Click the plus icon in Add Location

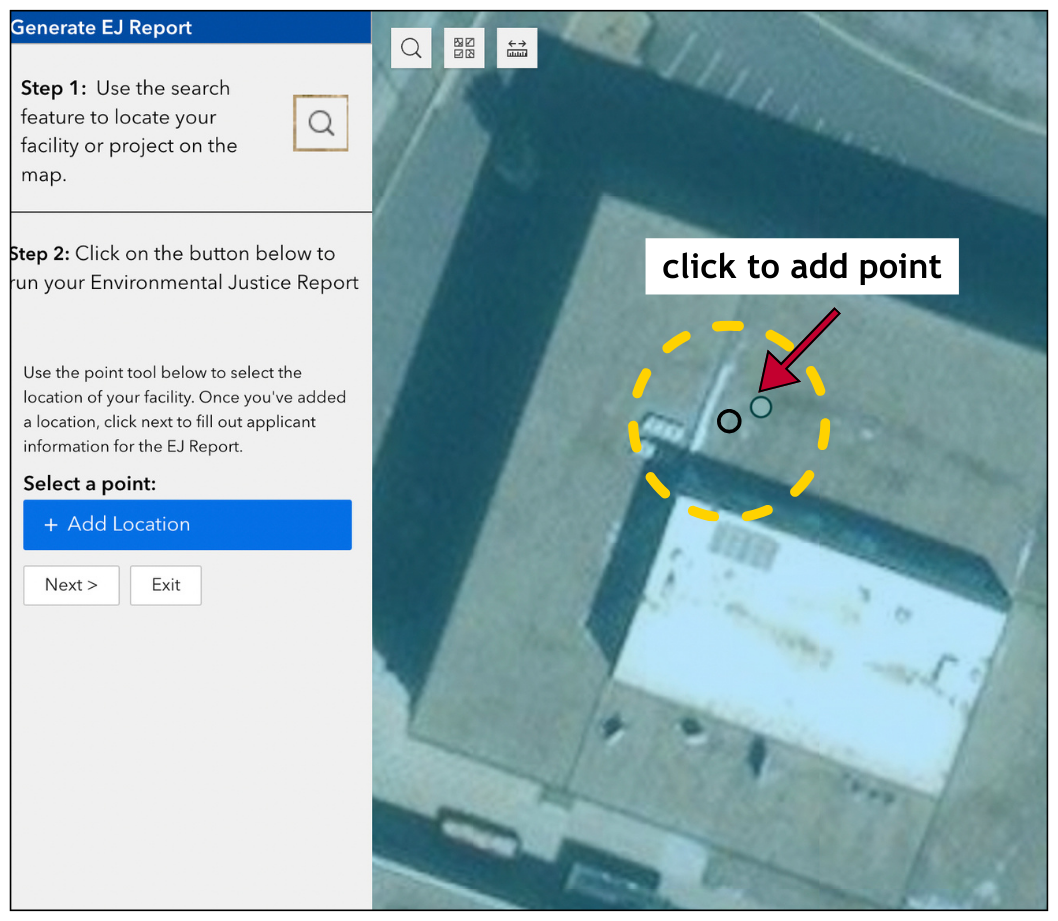coord(51,525)
